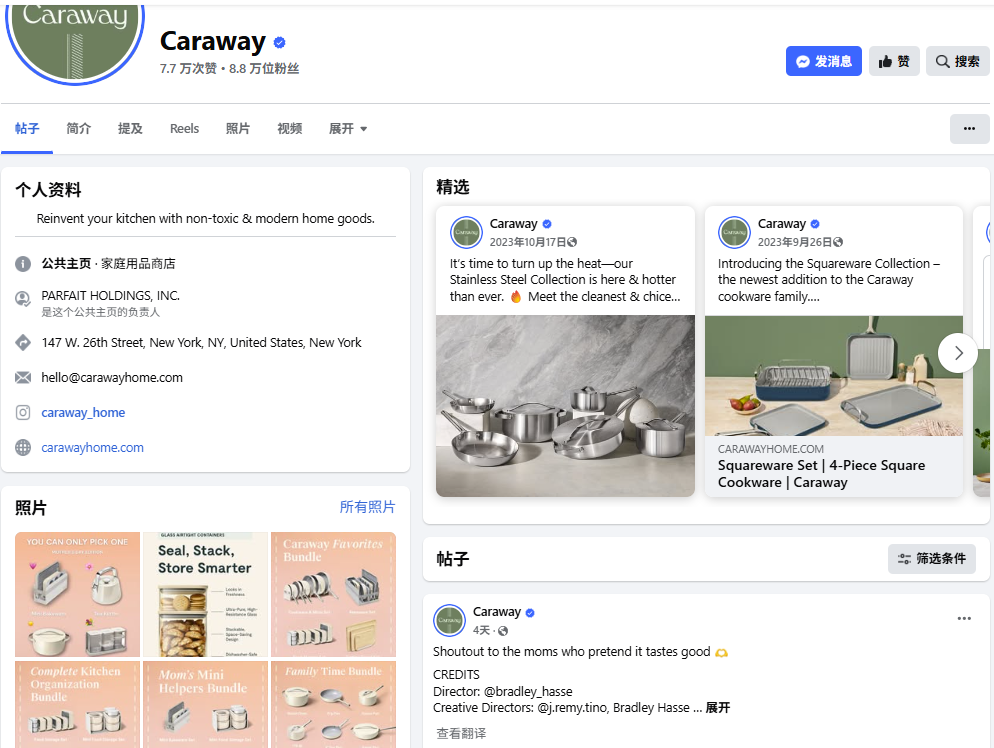Click 8.8 万位粉丝 followers count
This screenshot has height=748, width=994.
(264, 68)
